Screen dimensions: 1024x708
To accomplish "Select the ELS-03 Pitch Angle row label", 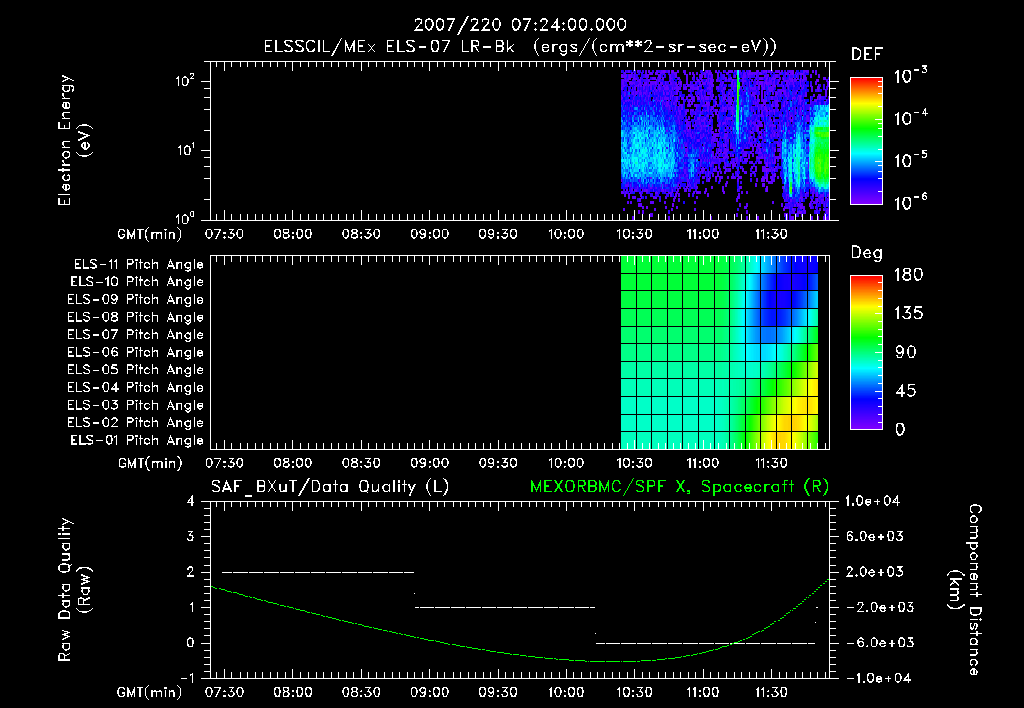I will tap(135, 405).
